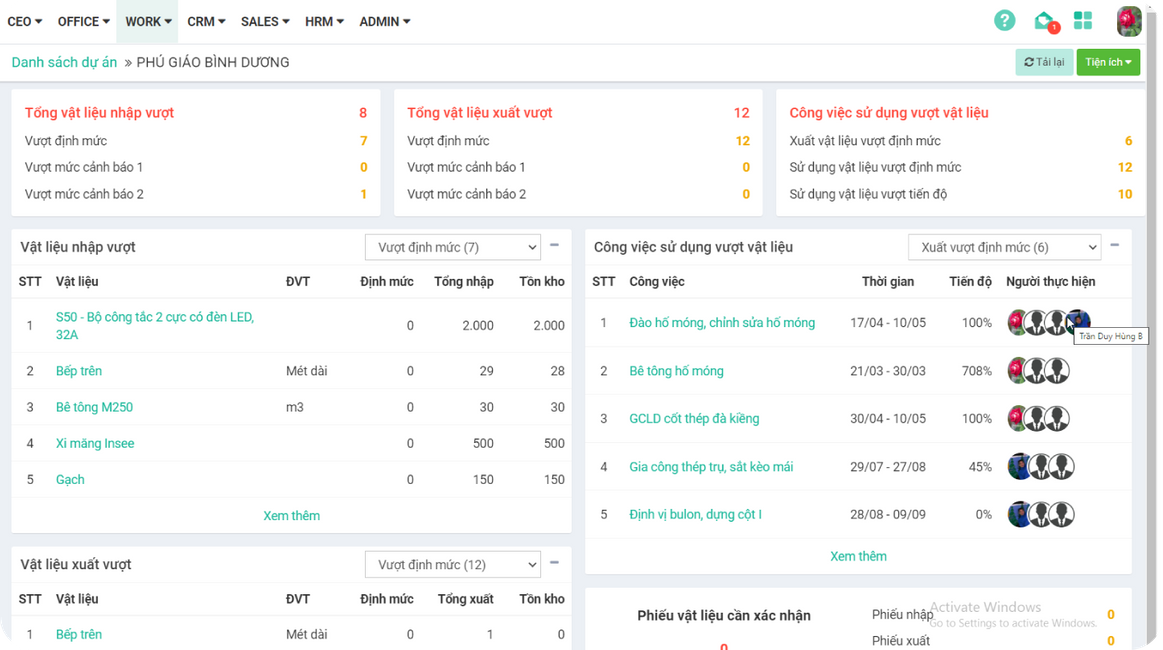Viewport: 1163px width, 650px height.
Task: Open the Vượt định mức (12) dropdown
Action: point(452,565)
